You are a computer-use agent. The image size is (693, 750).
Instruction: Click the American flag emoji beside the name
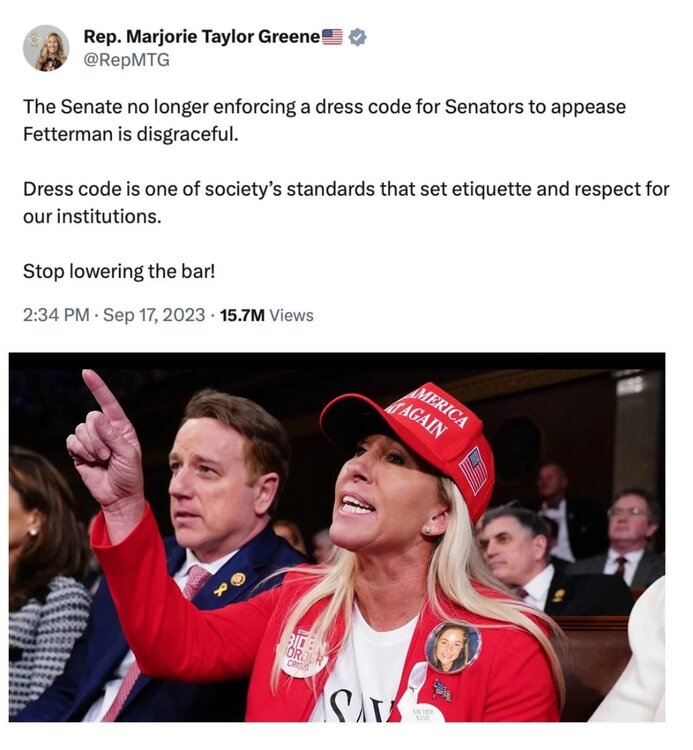[332, 37]
